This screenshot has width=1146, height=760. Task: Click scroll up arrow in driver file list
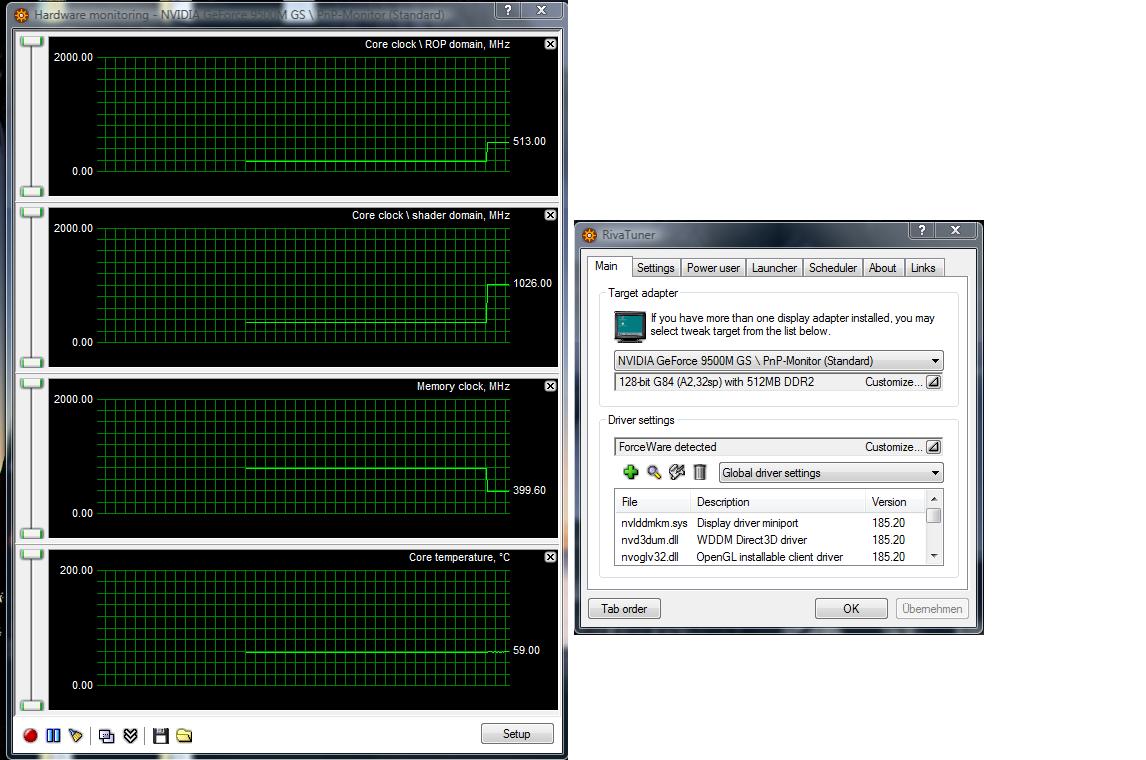[x=933, y=499]
